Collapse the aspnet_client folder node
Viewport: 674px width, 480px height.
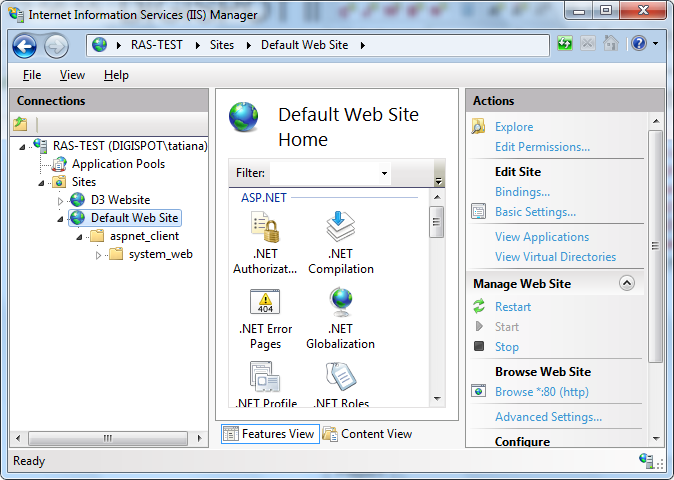(79, 238)
